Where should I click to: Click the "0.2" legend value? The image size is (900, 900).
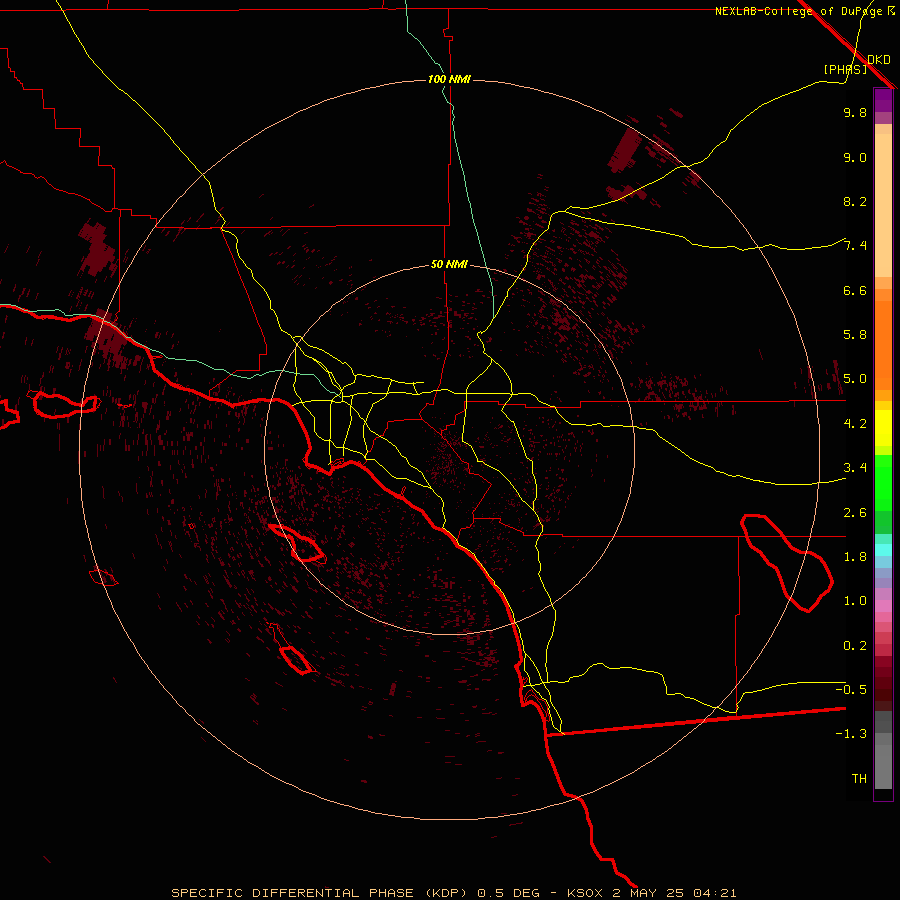(x=855, y=646)
